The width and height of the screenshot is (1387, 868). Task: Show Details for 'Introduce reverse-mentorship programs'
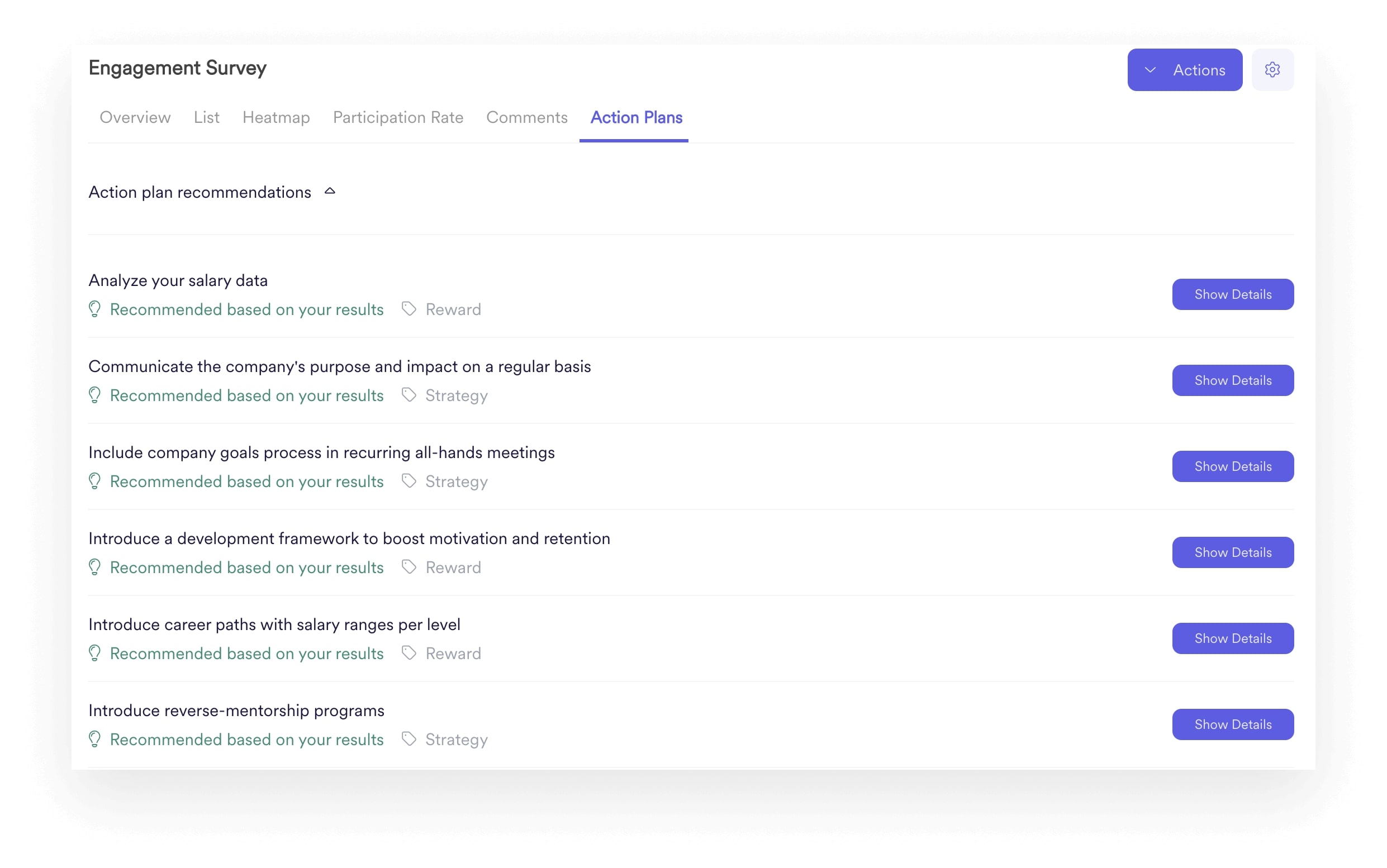tap(1233, 724)
